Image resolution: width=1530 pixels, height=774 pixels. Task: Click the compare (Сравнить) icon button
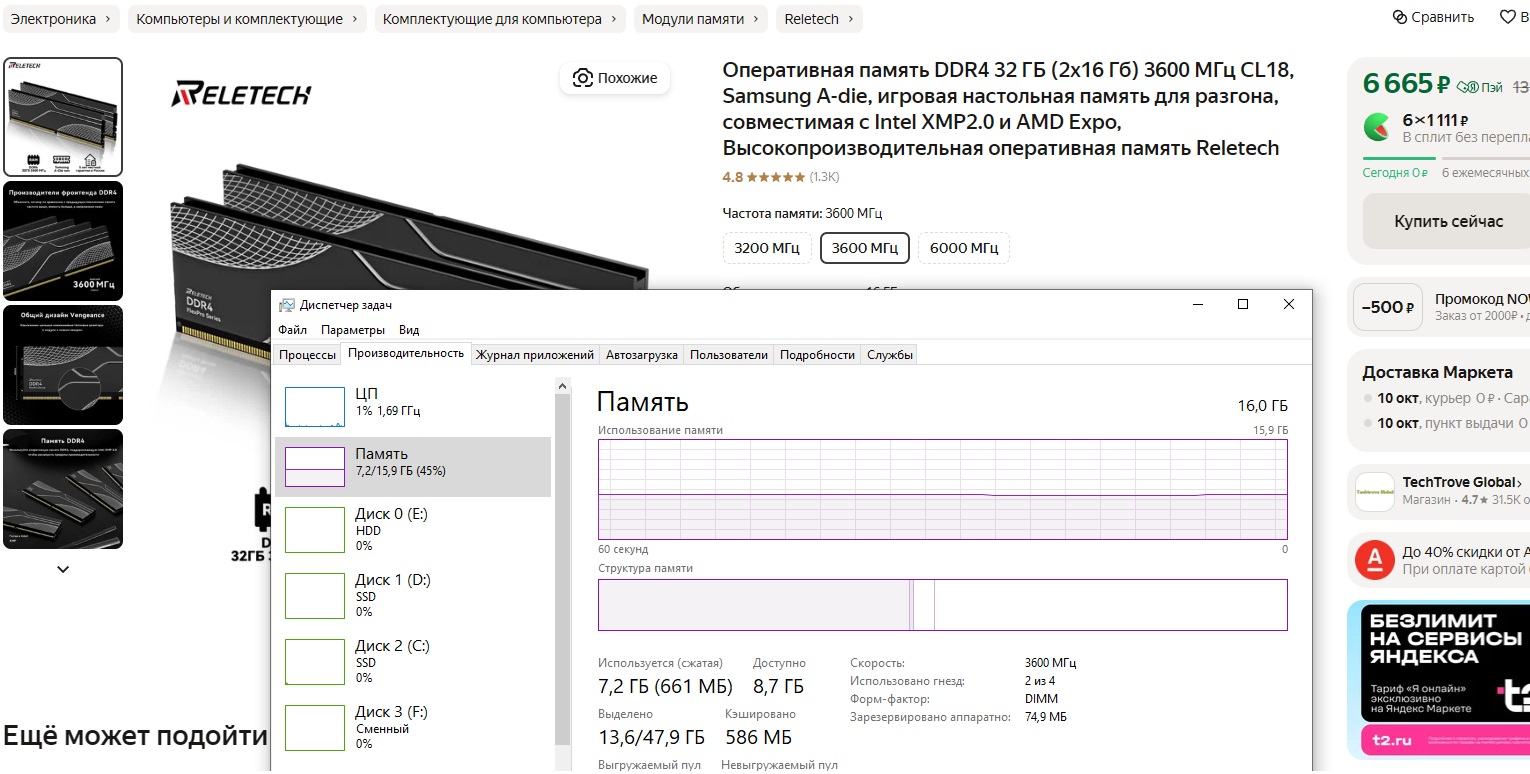tap(1400, 17)
